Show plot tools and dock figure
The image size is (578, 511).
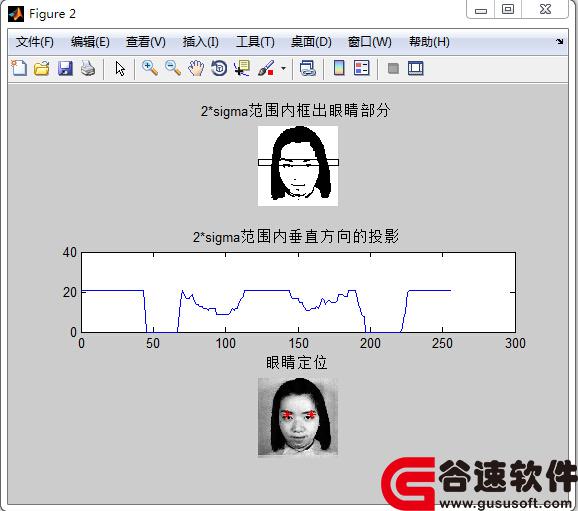point(416,68)
